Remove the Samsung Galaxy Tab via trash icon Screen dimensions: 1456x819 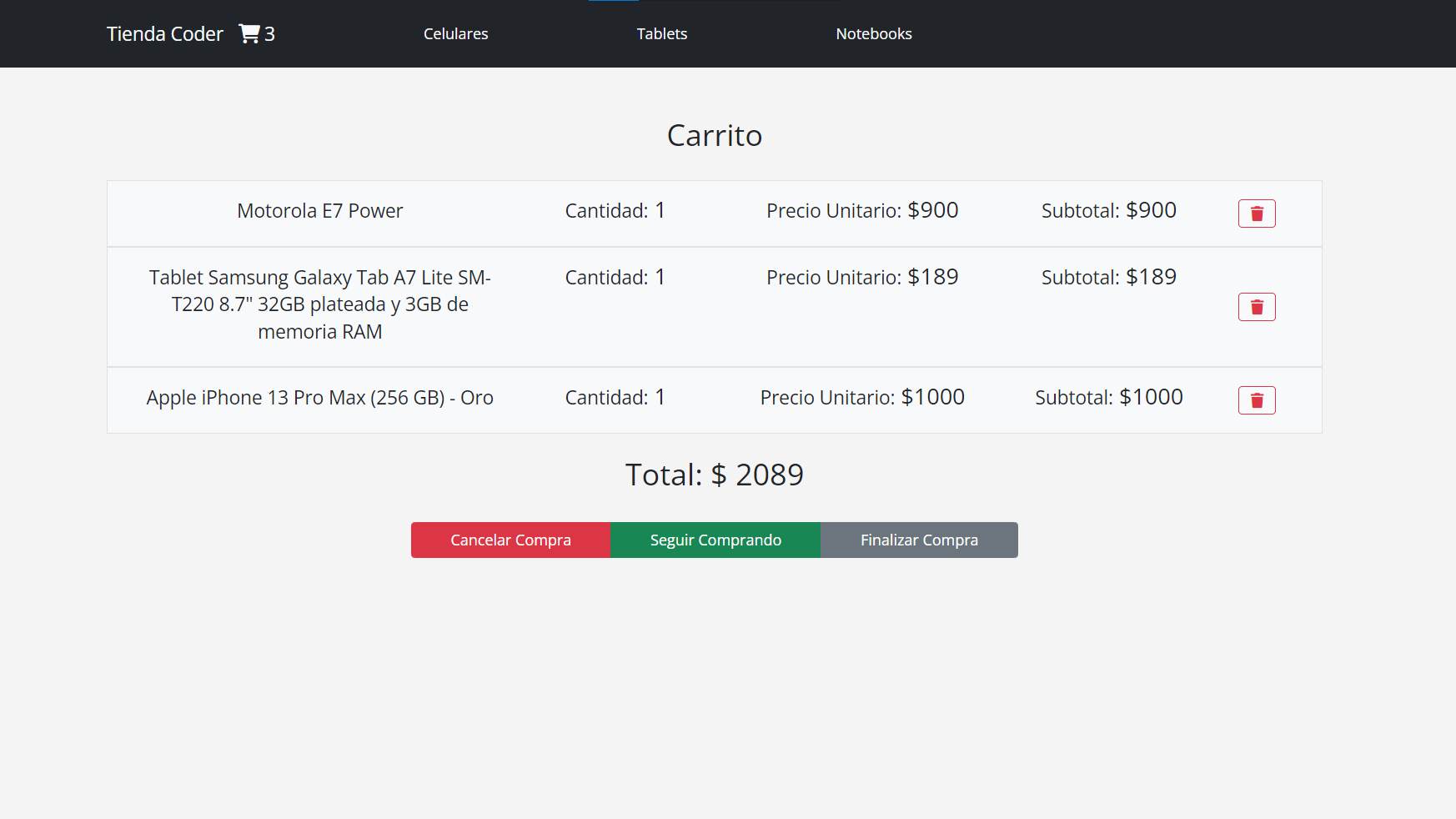pyautogui.click(x=1257, y=307)
